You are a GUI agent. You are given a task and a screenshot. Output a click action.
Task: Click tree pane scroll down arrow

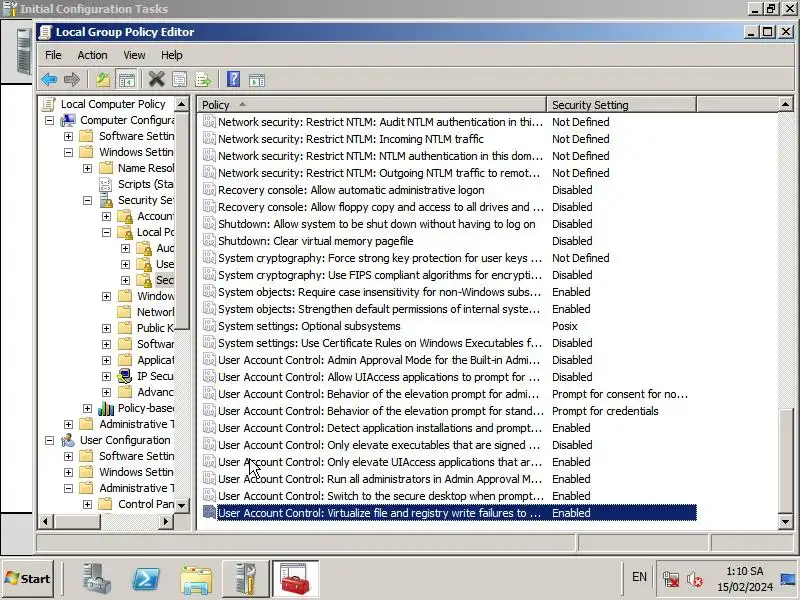[x=181, y=505]
